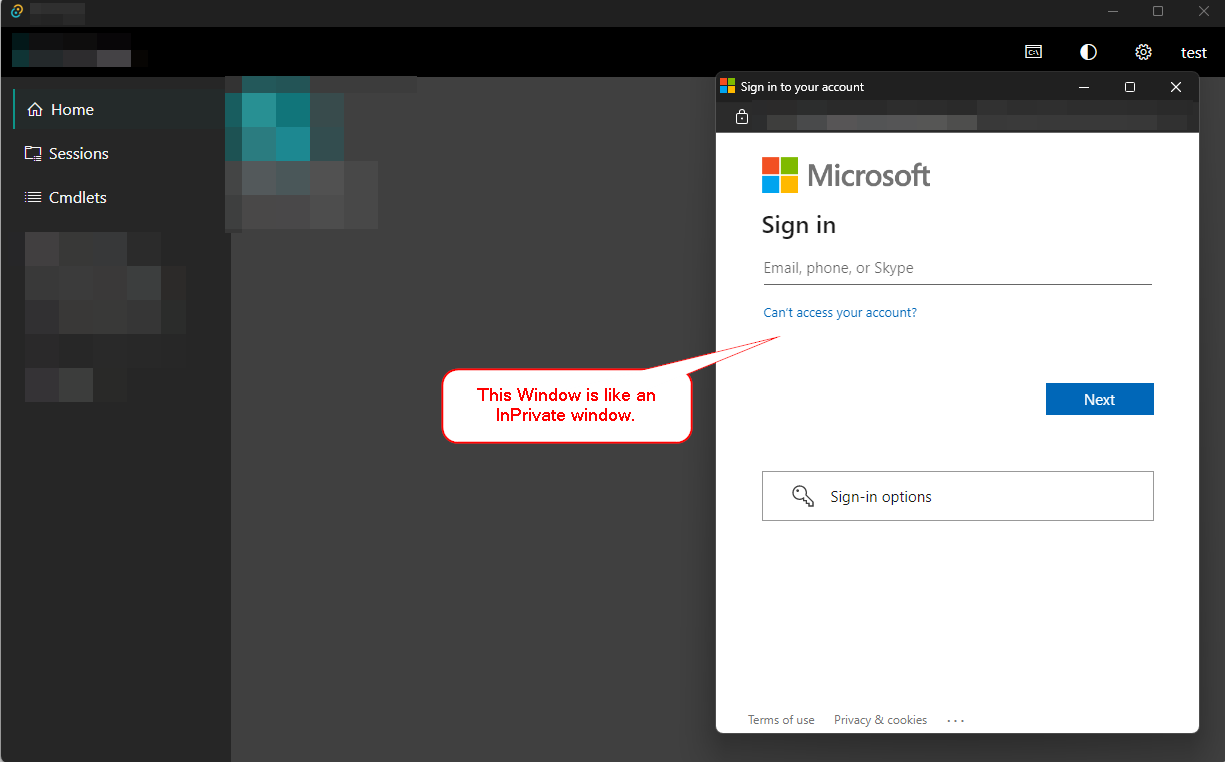Select Cmdlets from the navigation menu
Image resolution: width=1225 pixels, height=762 pixels.
click(x=77, y=197)
